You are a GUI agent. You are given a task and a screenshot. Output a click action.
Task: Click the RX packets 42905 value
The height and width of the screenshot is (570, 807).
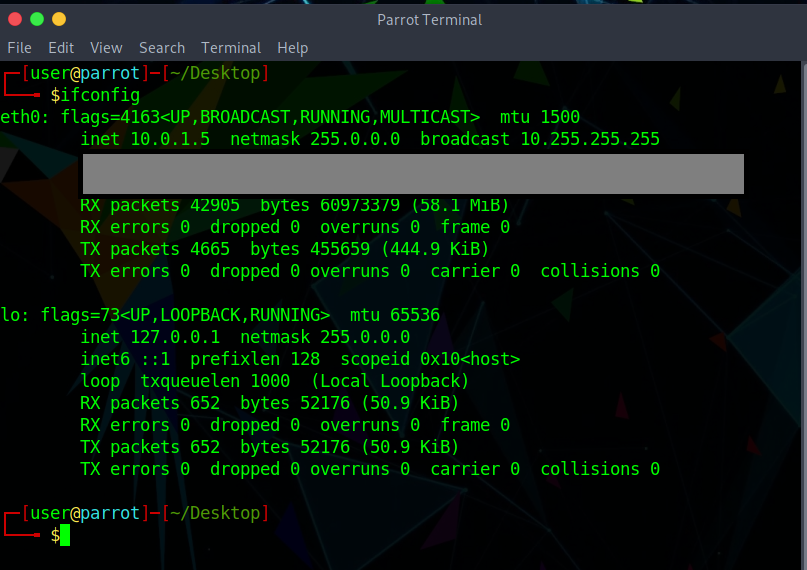215,205
